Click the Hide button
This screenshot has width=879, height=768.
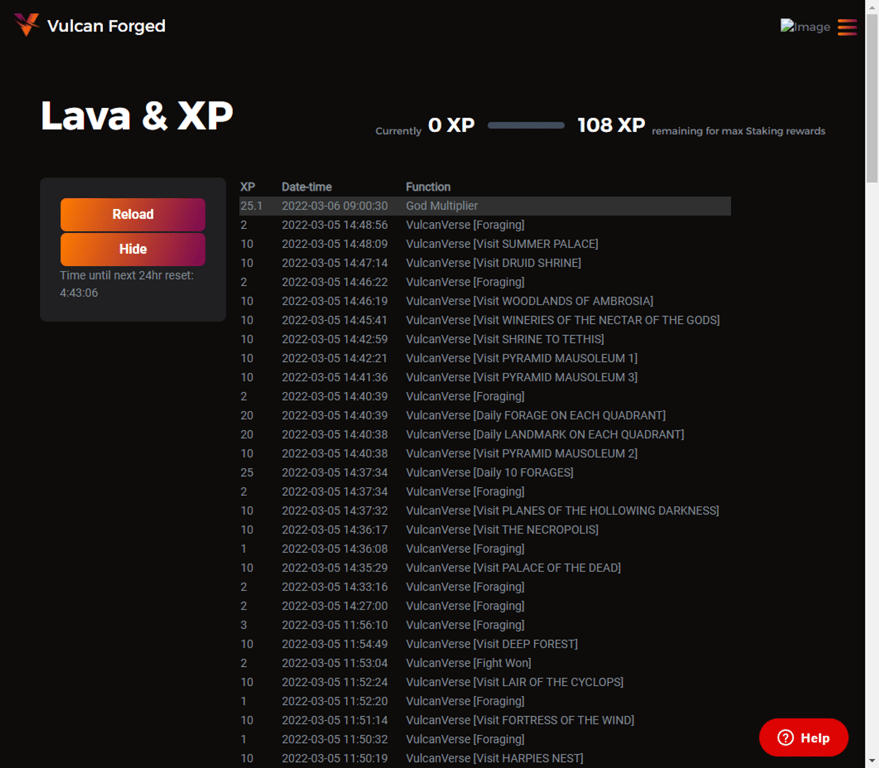(133, 249)
